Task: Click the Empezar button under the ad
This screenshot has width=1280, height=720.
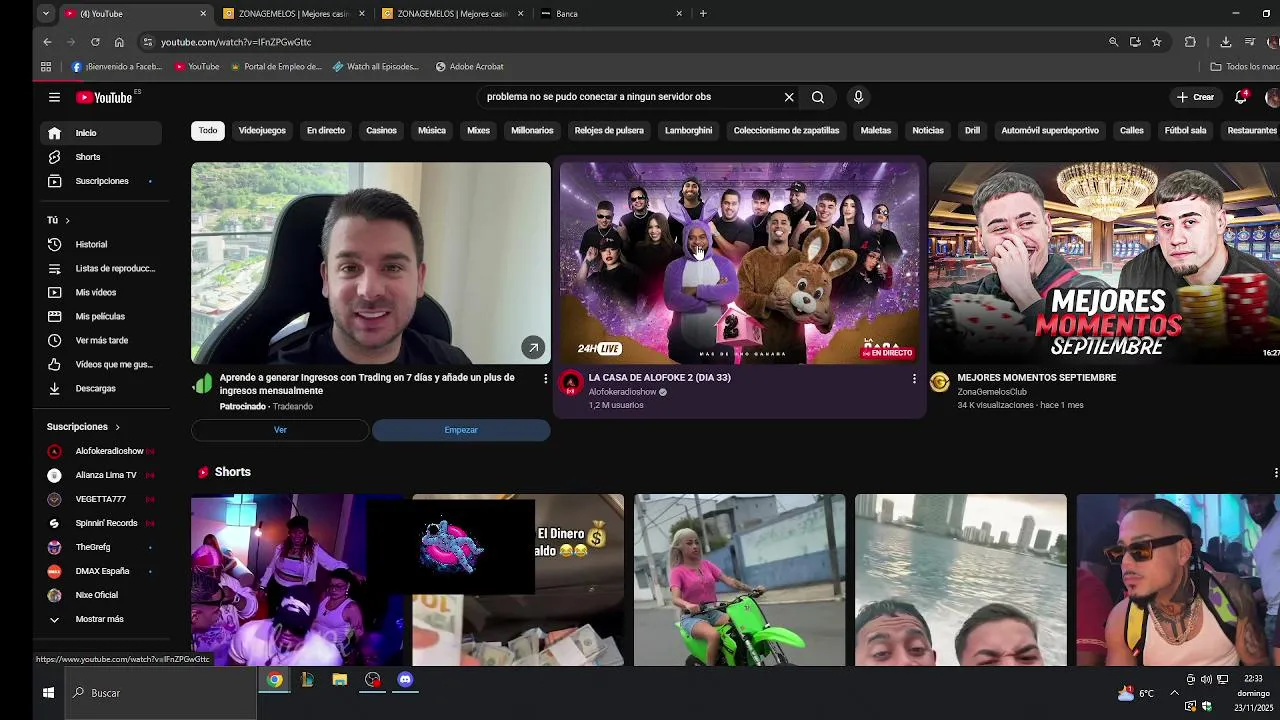Action: coord(461,430)
